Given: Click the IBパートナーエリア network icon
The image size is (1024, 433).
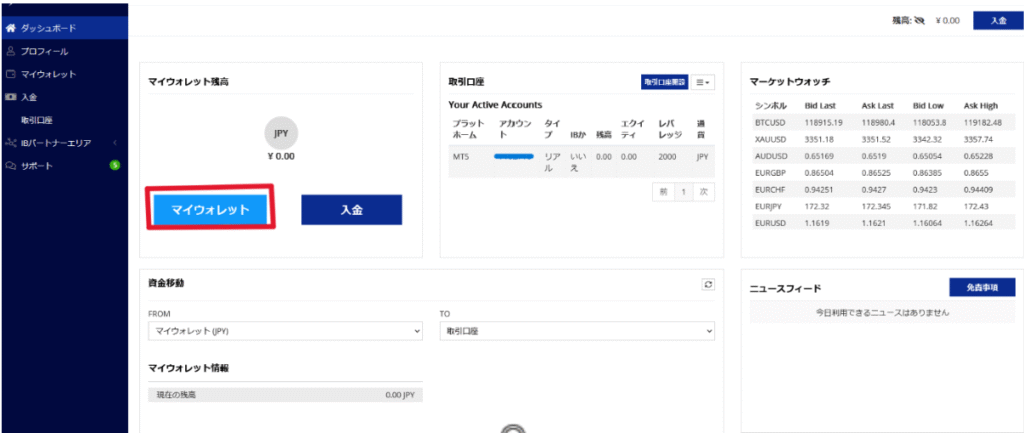Looking at the screenshot, I should pyautogui.click(x=11, y=143).
